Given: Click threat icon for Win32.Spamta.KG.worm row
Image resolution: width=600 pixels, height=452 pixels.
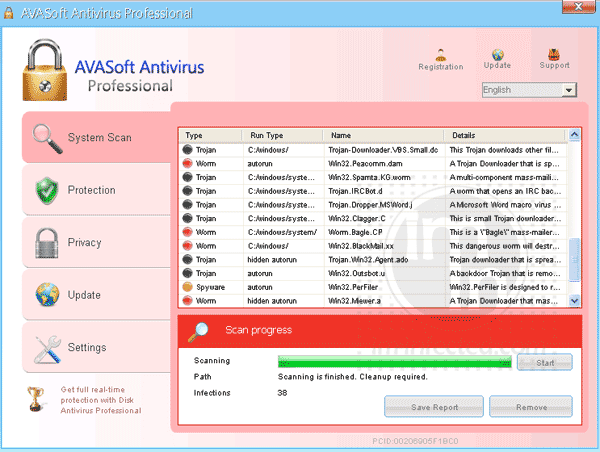Looking at the screenshot, I should tap(188, 177).
